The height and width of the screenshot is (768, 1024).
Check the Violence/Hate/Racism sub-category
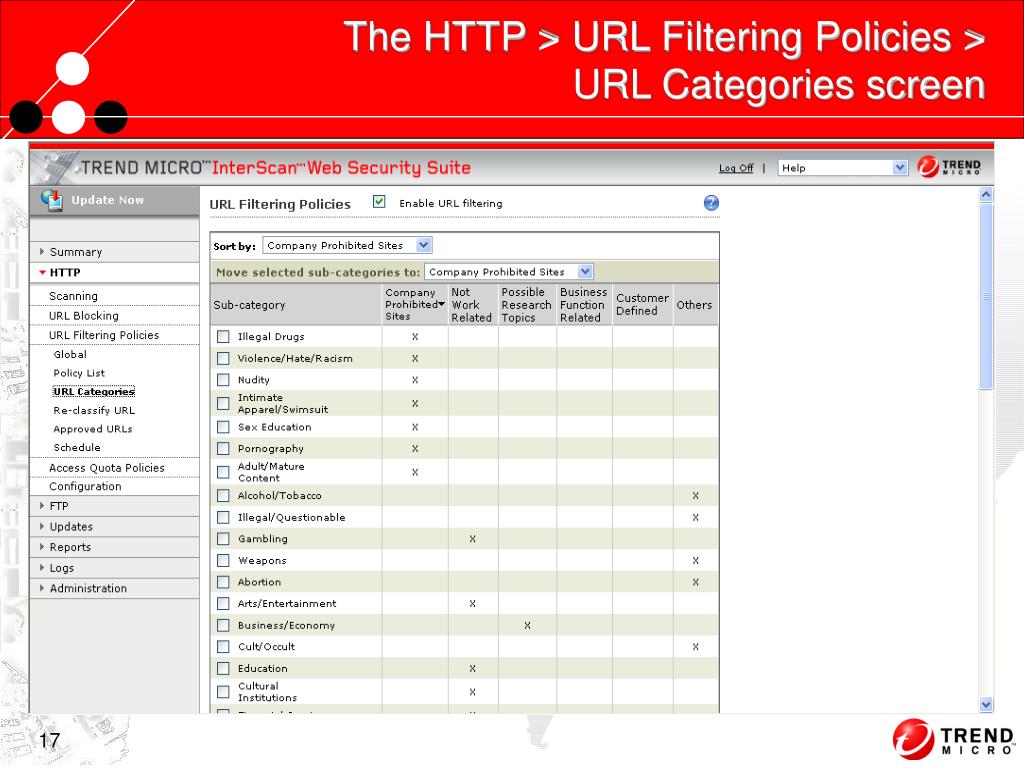(223, 359)
